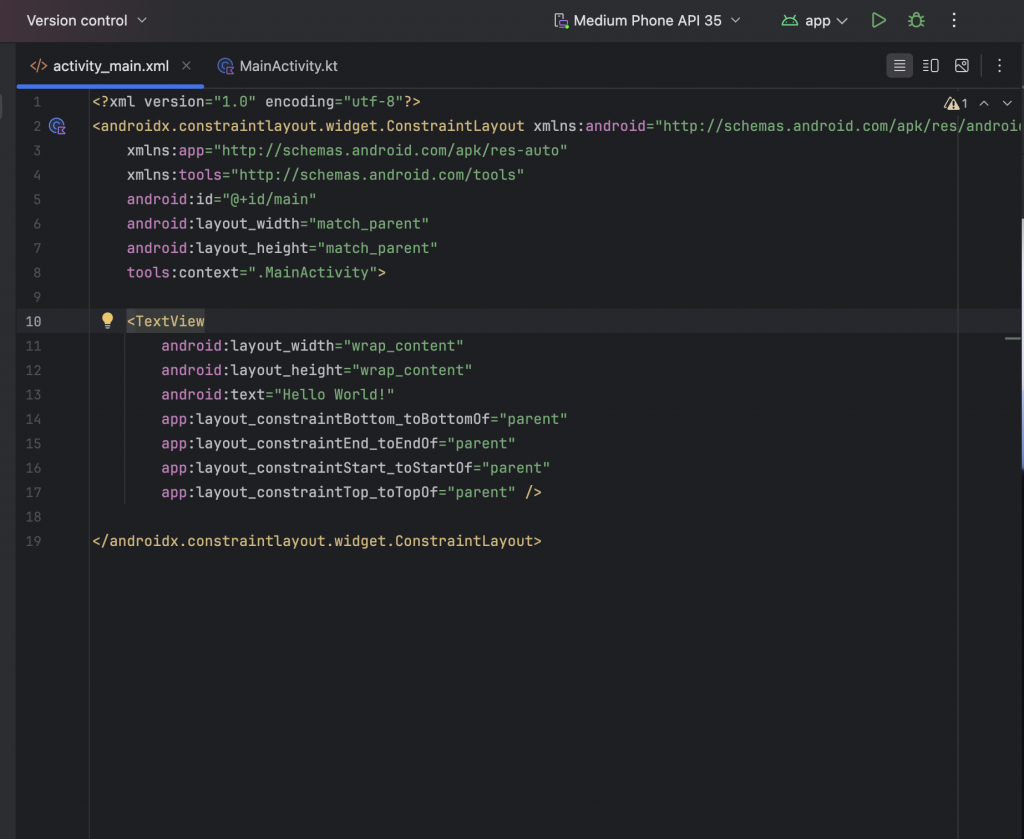The height and width of the screenshot is (839, 1024).
Task: Jump to previous highlighted problem arrow
Action: point(984,103)
